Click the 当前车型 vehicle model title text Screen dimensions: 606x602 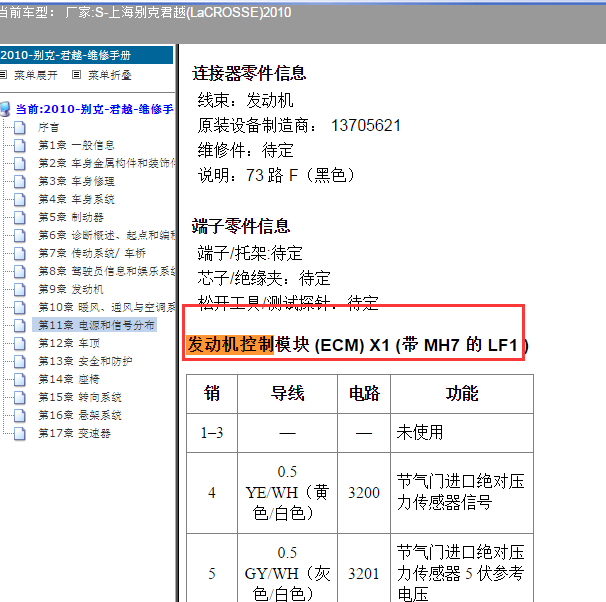coord(145,12)
